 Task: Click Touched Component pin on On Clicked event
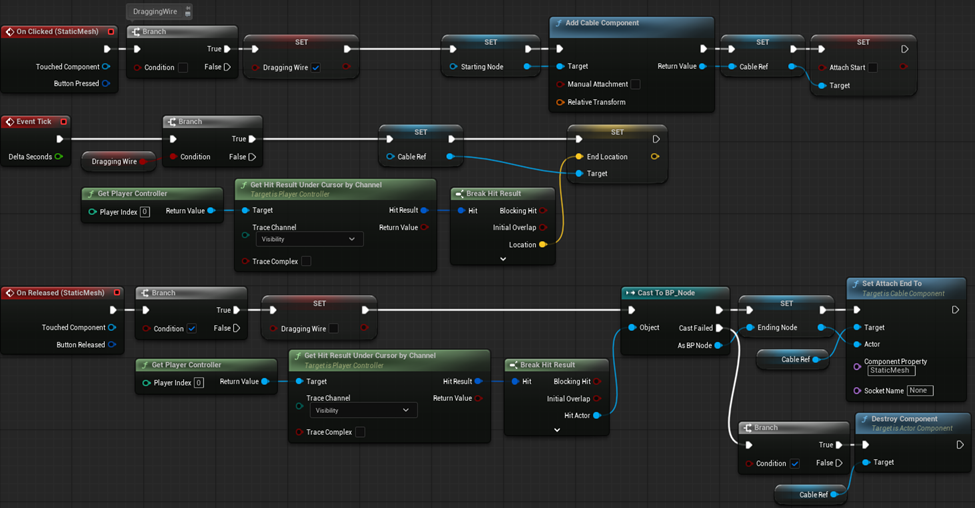coord(106,67)
